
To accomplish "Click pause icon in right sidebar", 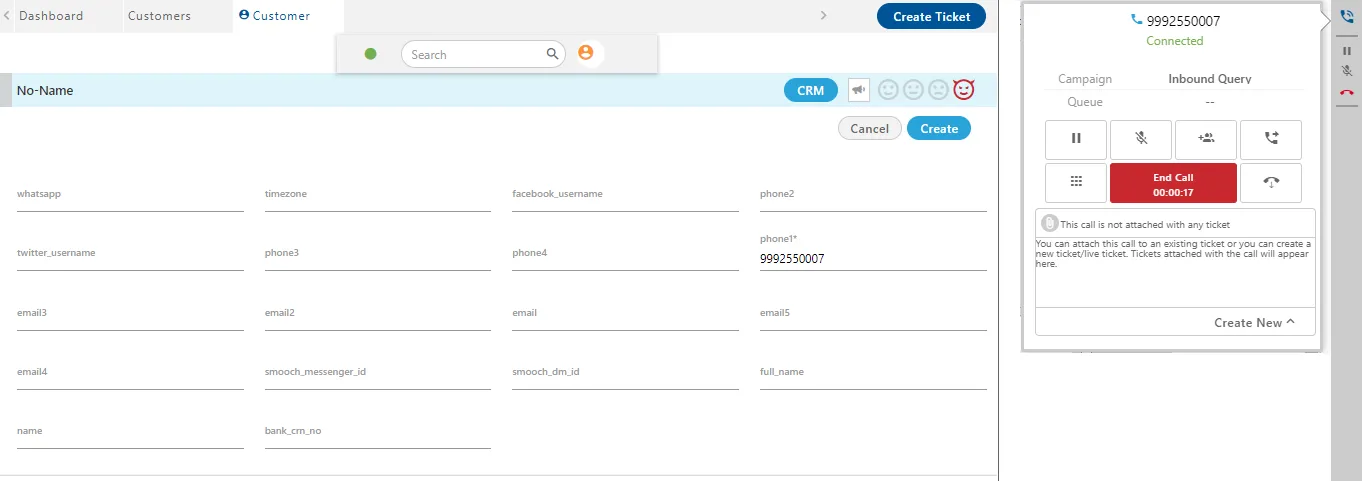I will pos(1347,51).
